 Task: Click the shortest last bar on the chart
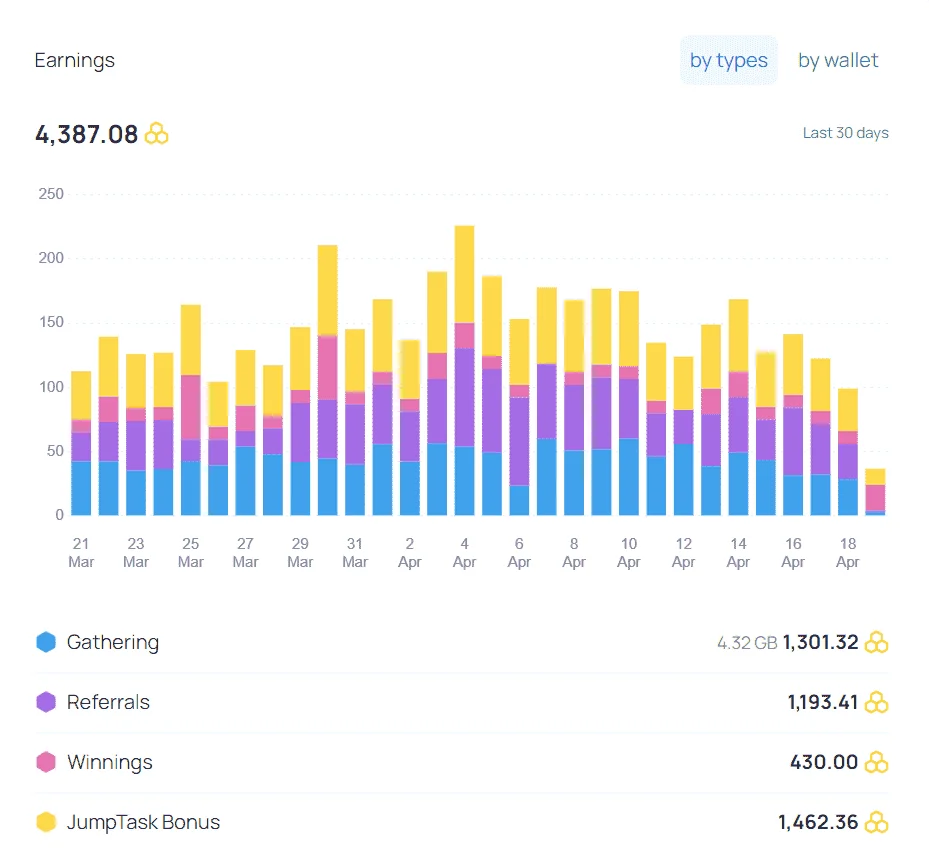point(875,492)
